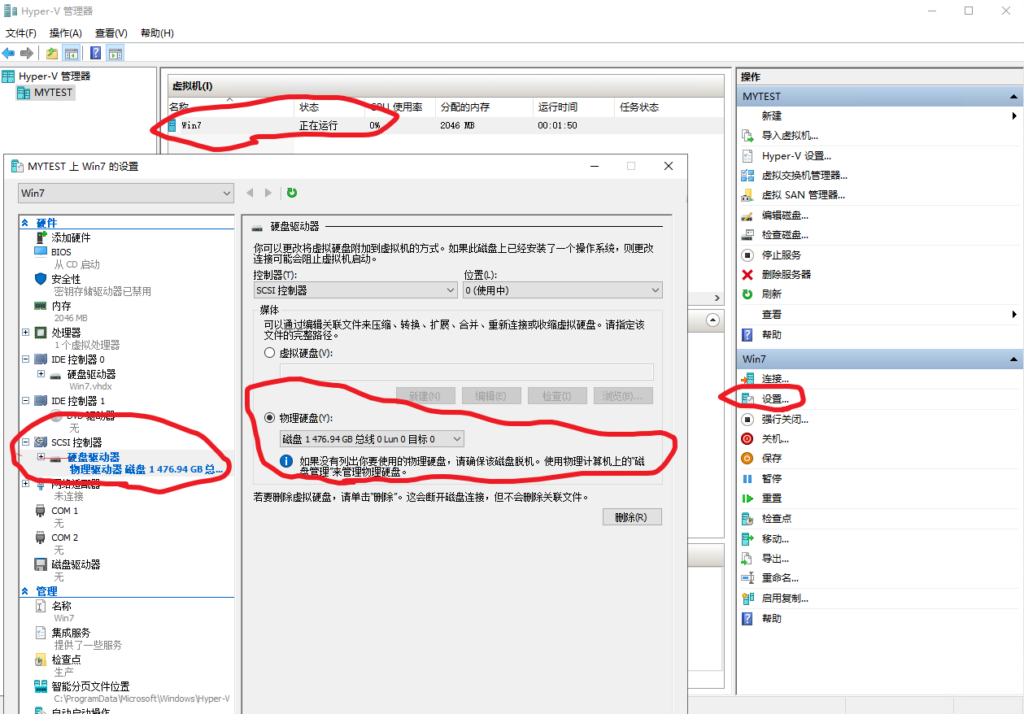
Task: Click the red X 删除服务器 action
Action: 786,274
